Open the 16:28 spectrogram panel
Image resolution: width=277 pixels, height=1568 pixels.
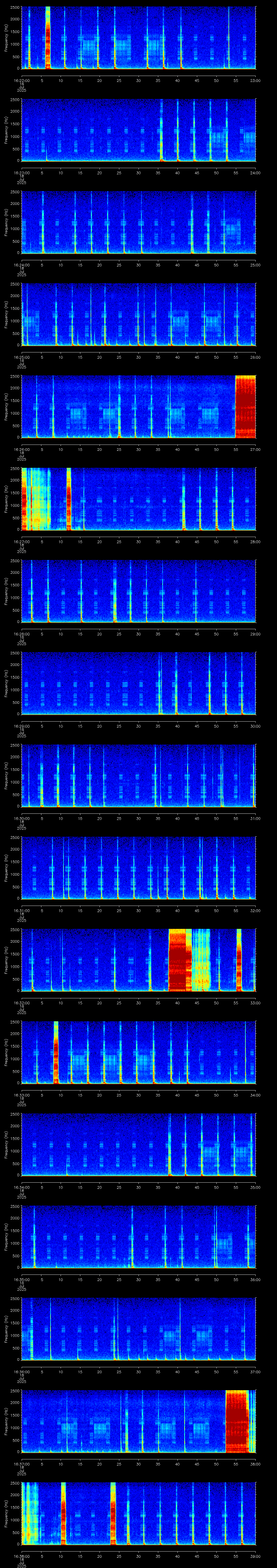click(138, 591)
